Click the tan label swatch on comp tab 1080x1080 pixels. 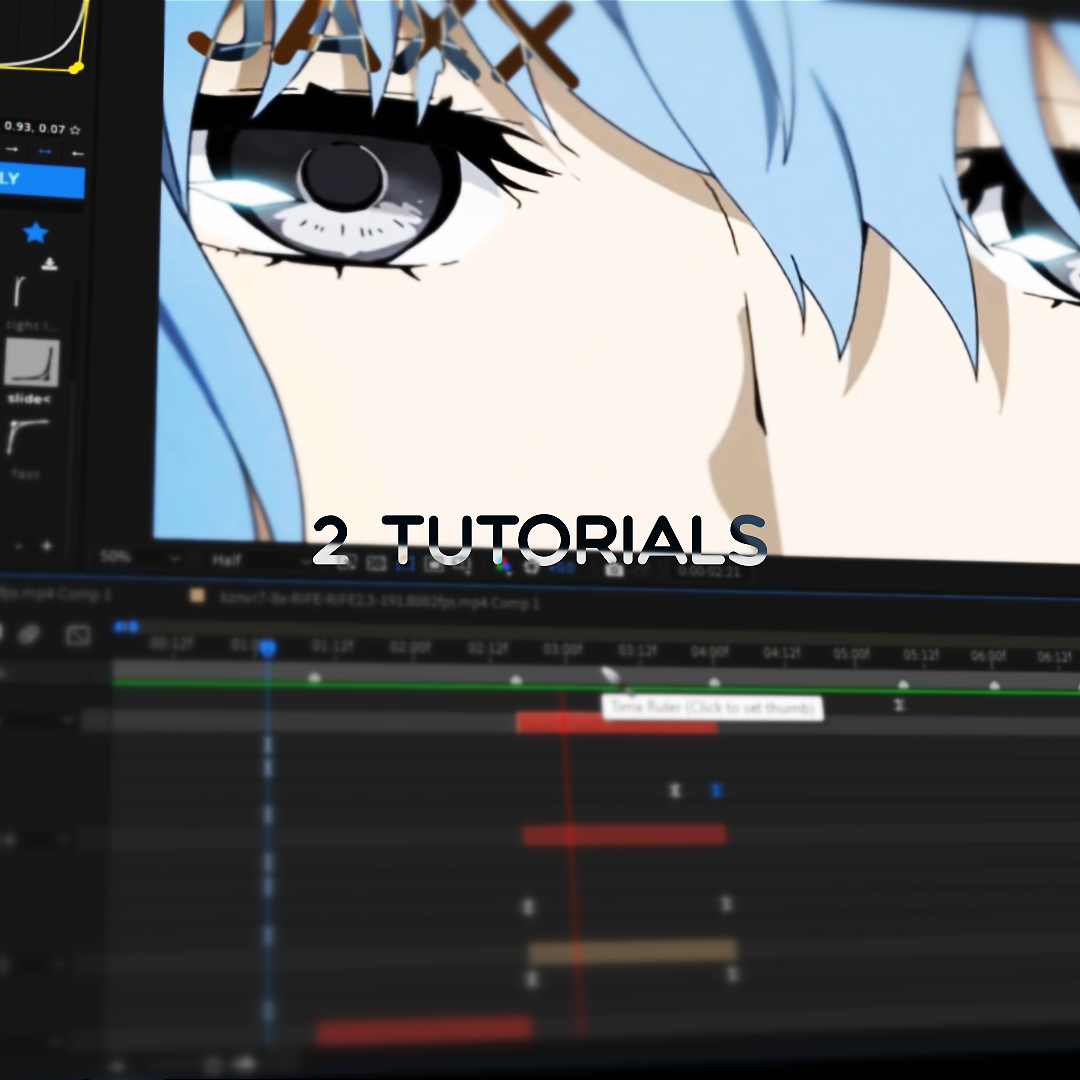pyautogui.click(x=197, y=595)
